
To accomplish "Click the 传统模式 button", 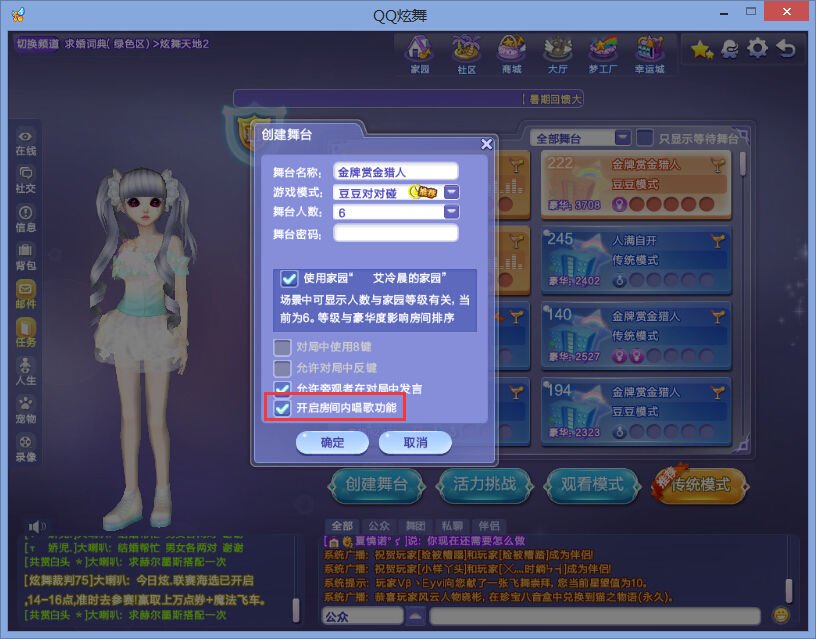I will pos(700,485).
